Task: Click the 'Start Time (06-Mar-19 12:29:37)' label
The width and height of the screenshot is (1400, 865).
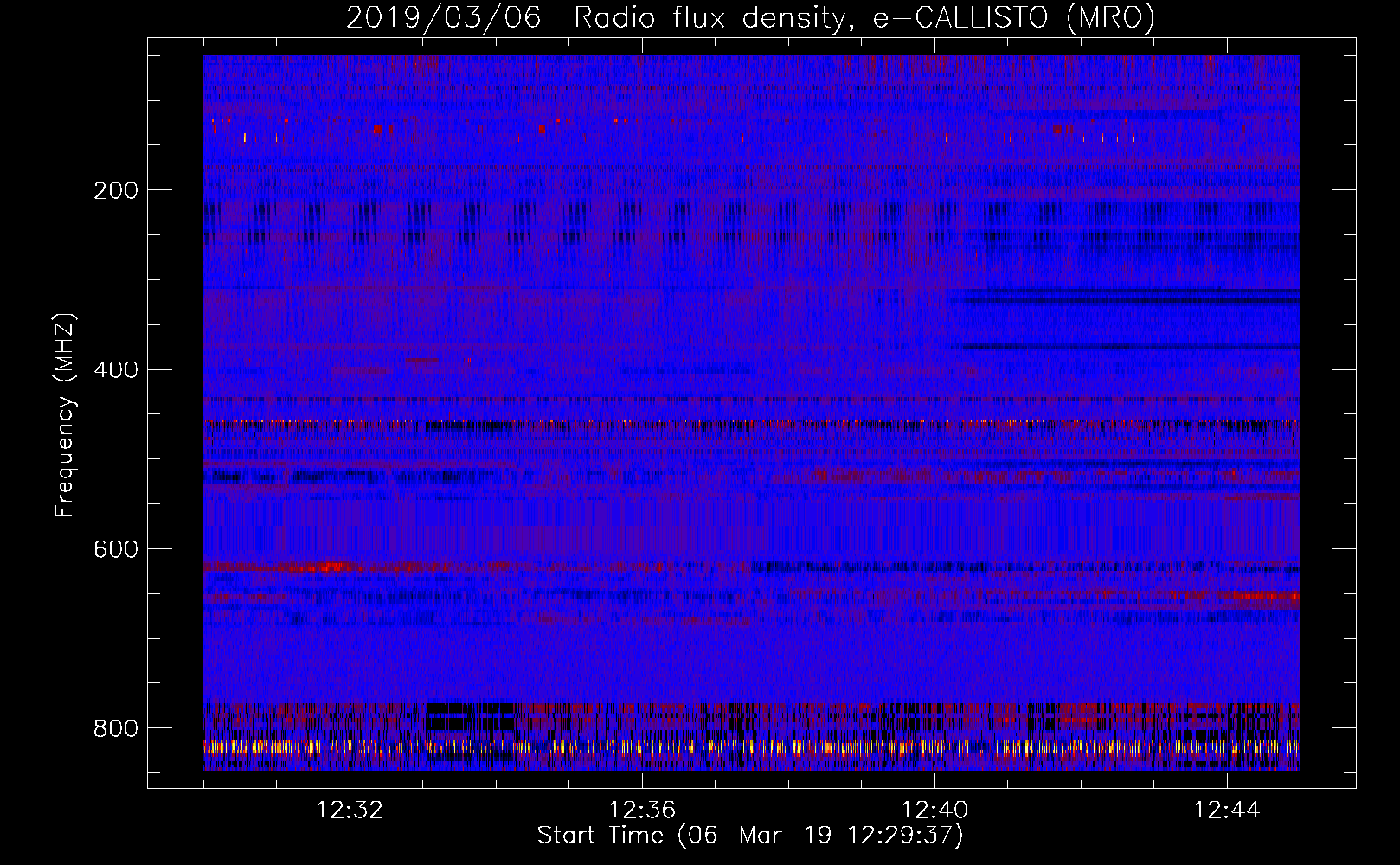Action: point(750,836)
